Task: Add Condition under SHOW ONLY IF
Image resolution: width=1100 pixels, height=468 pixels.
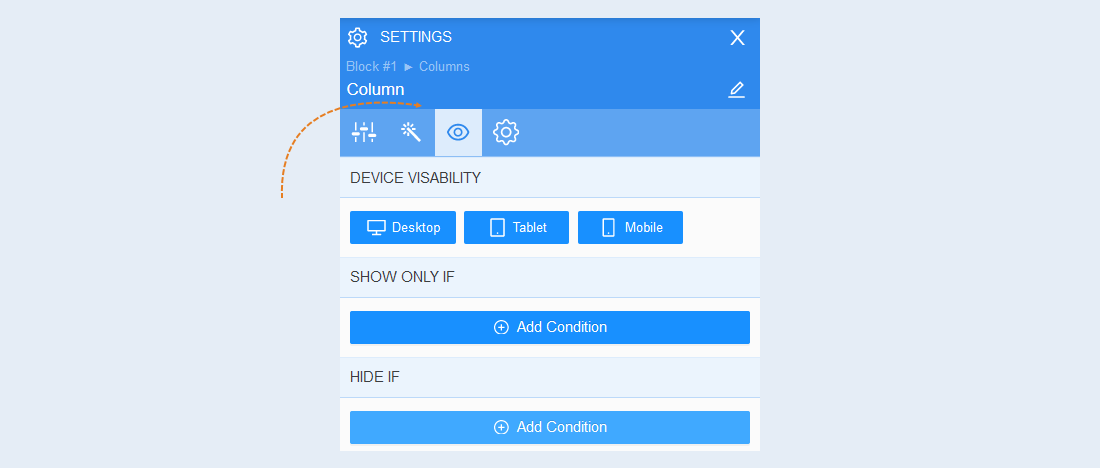Action: 550,327
